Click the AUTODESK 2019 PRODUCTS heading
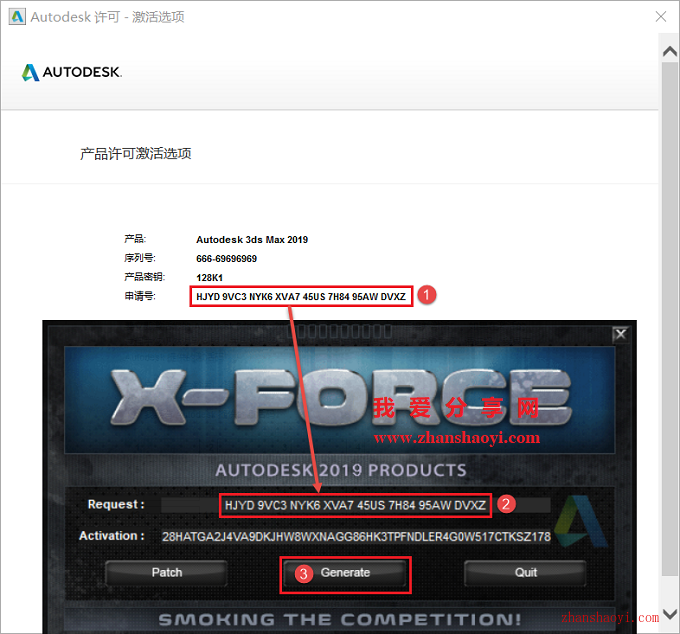The width and height of the screenshot is (680, 634). (341, 471)
